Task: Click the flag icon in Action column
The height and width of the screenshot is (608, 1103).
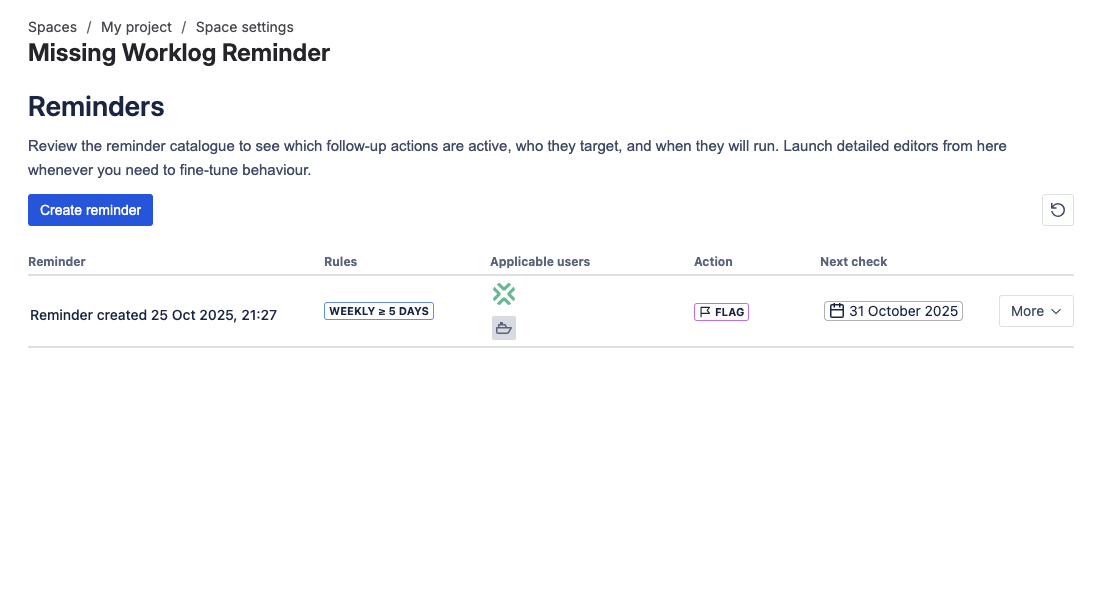Action: click(705, 312)
